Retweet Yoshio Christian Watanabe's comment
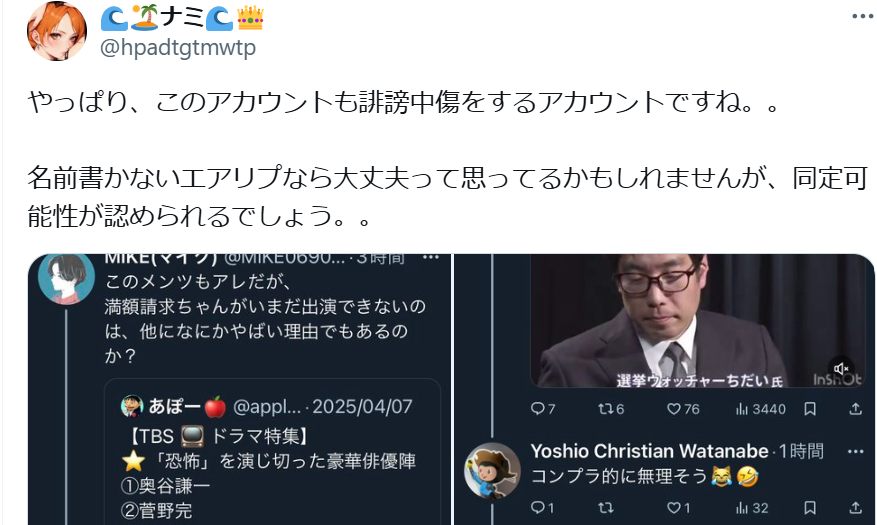877x525 pixels. tap(606, 508)
